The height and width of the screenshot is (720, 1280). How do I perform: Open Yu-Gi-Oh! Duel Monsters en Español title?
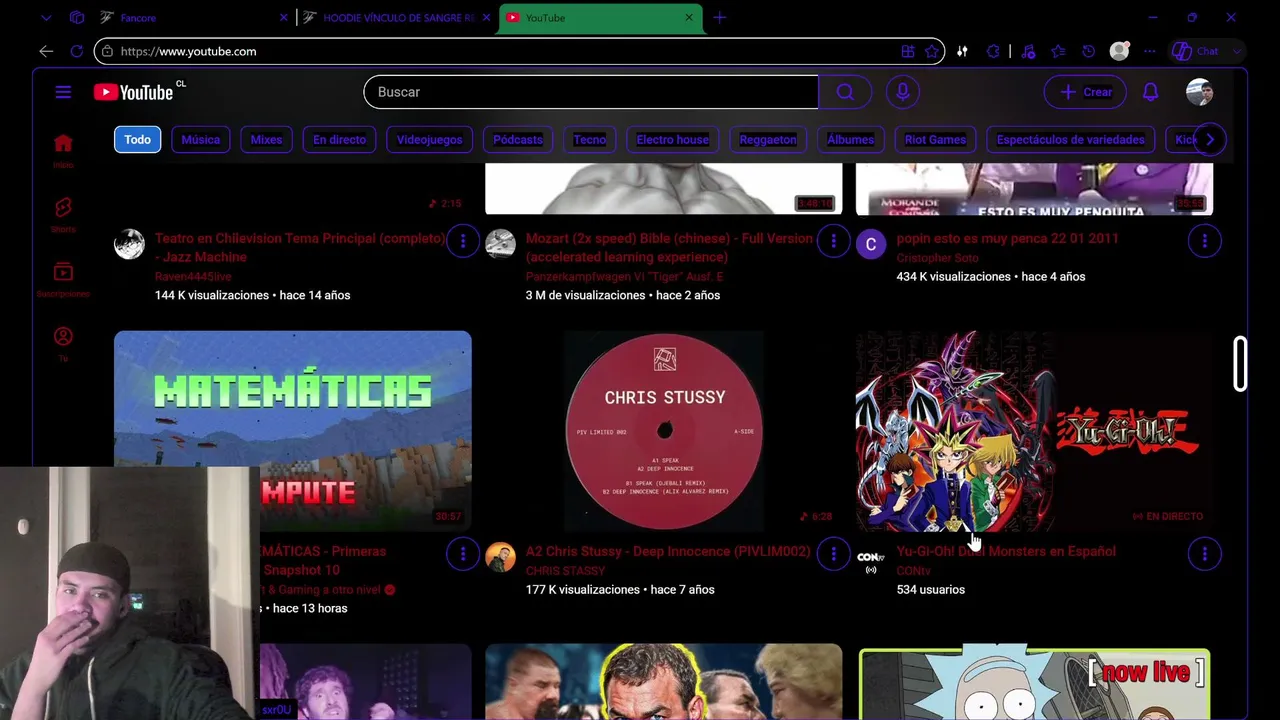click(x=1006, y=551)
